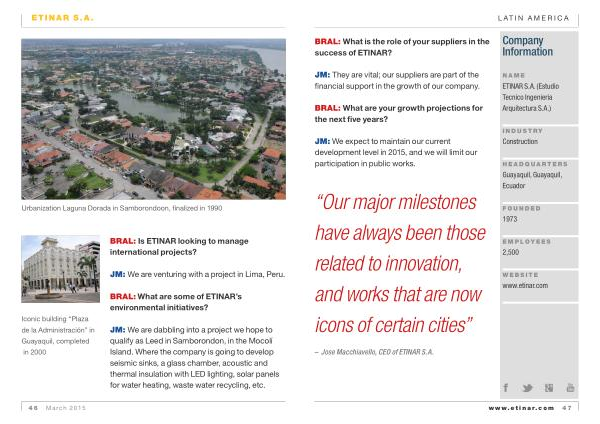Click the aerial photo caption ending in 1990
Image resolution: width=600 pixels, height=424 pixels.
coord(122,208)
